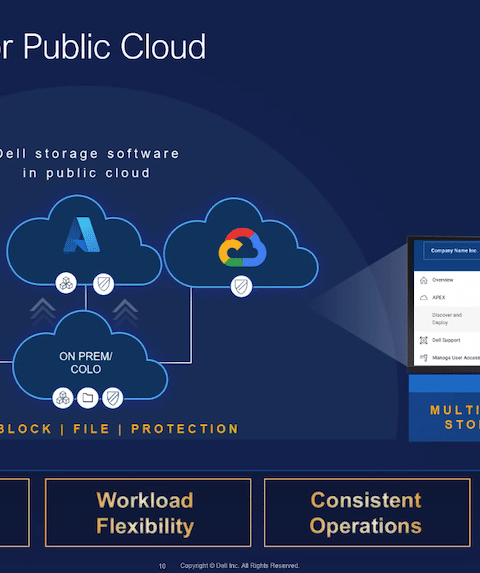Click upward arrows right of the Azure connector line
The height and width of the screenshot is (573, 480).
[125, 313]
